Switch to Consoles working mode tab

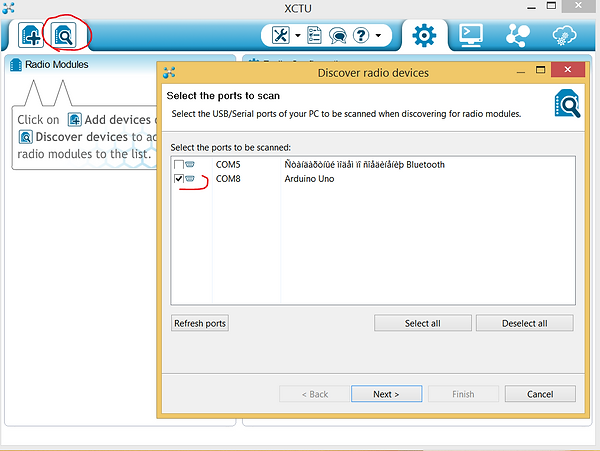[471, 36]
